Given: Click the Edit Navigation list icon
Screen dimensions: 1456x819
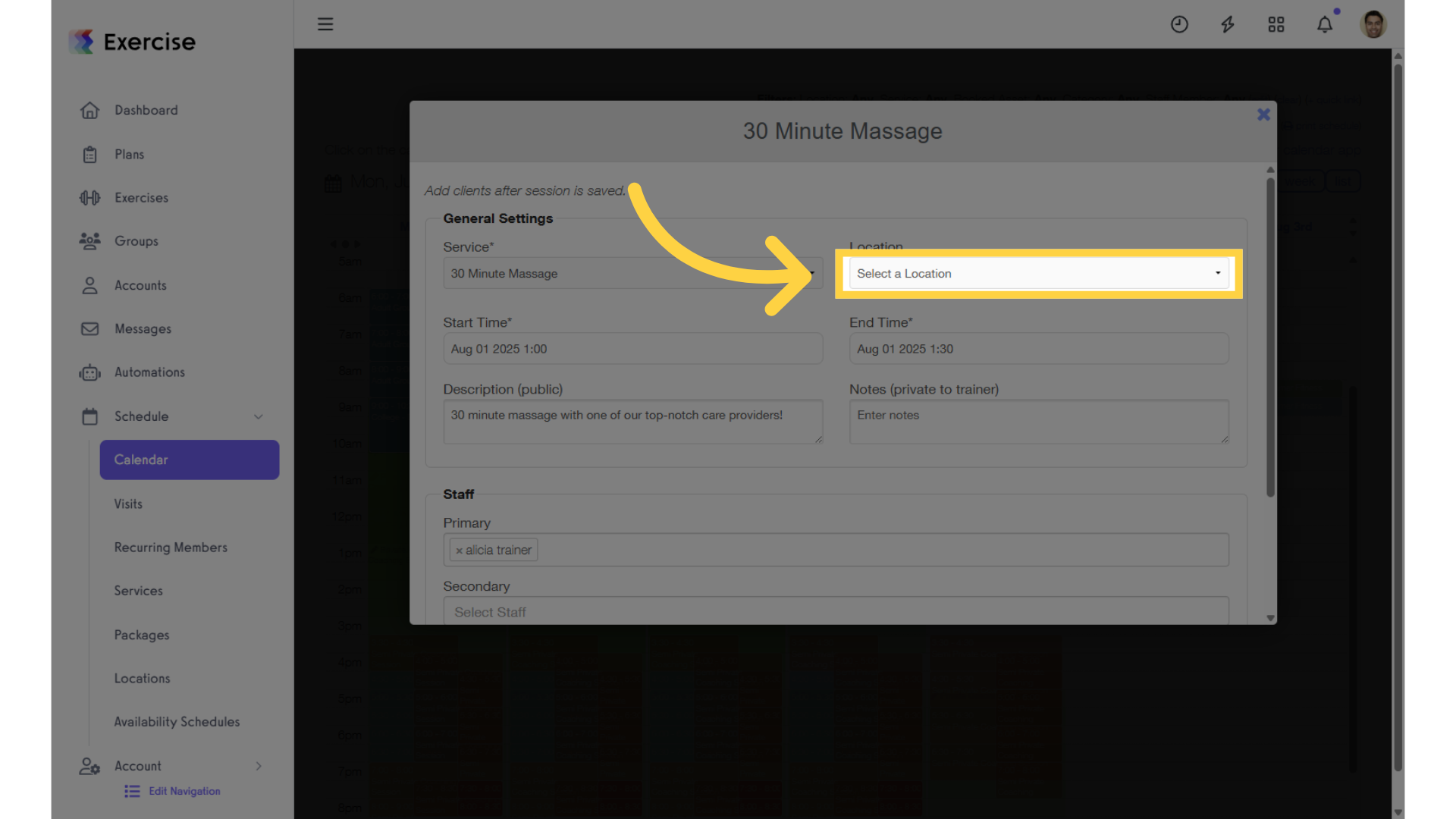Looking at the screenshot, I should click(x=132, y=792).
